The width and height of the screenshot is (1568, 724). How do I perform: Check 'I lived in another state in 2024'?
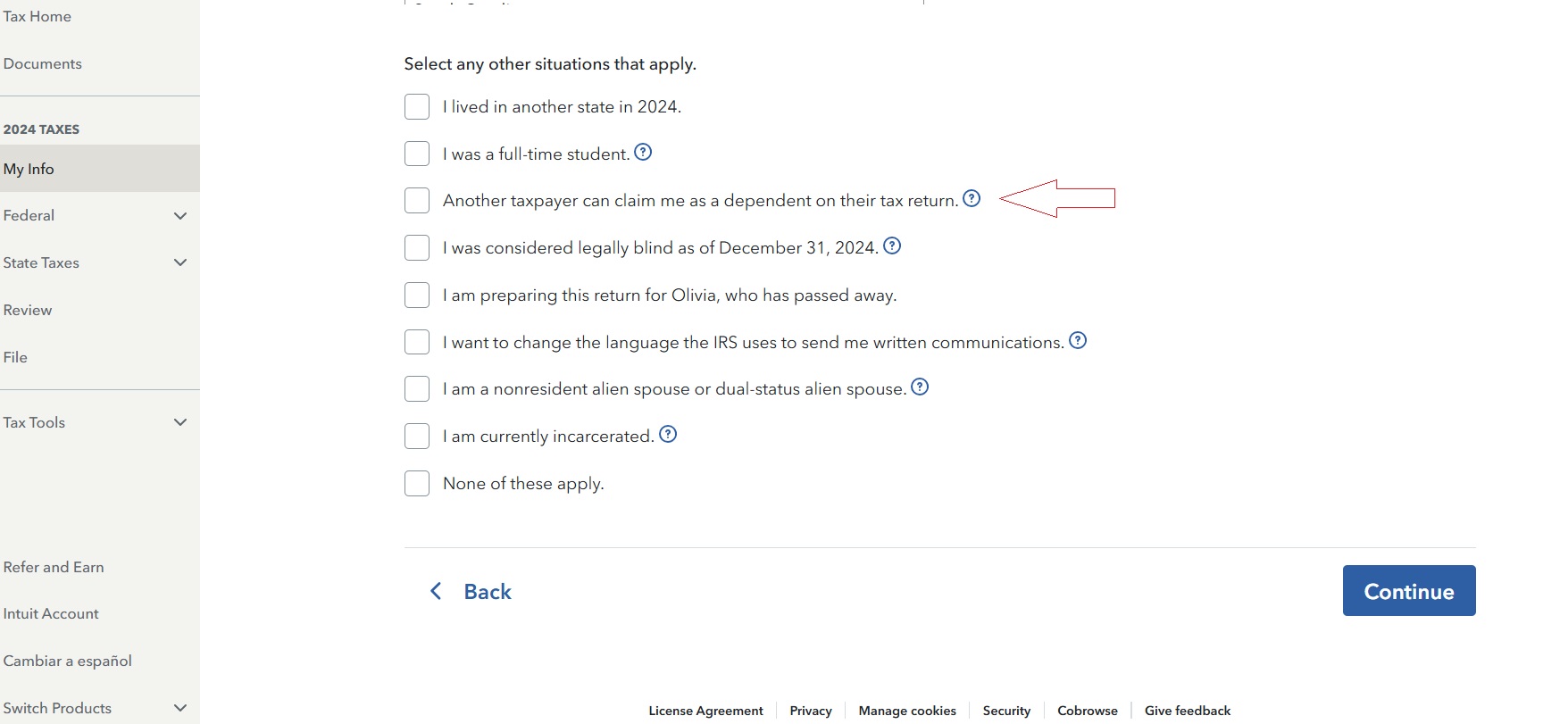(417, 106)
